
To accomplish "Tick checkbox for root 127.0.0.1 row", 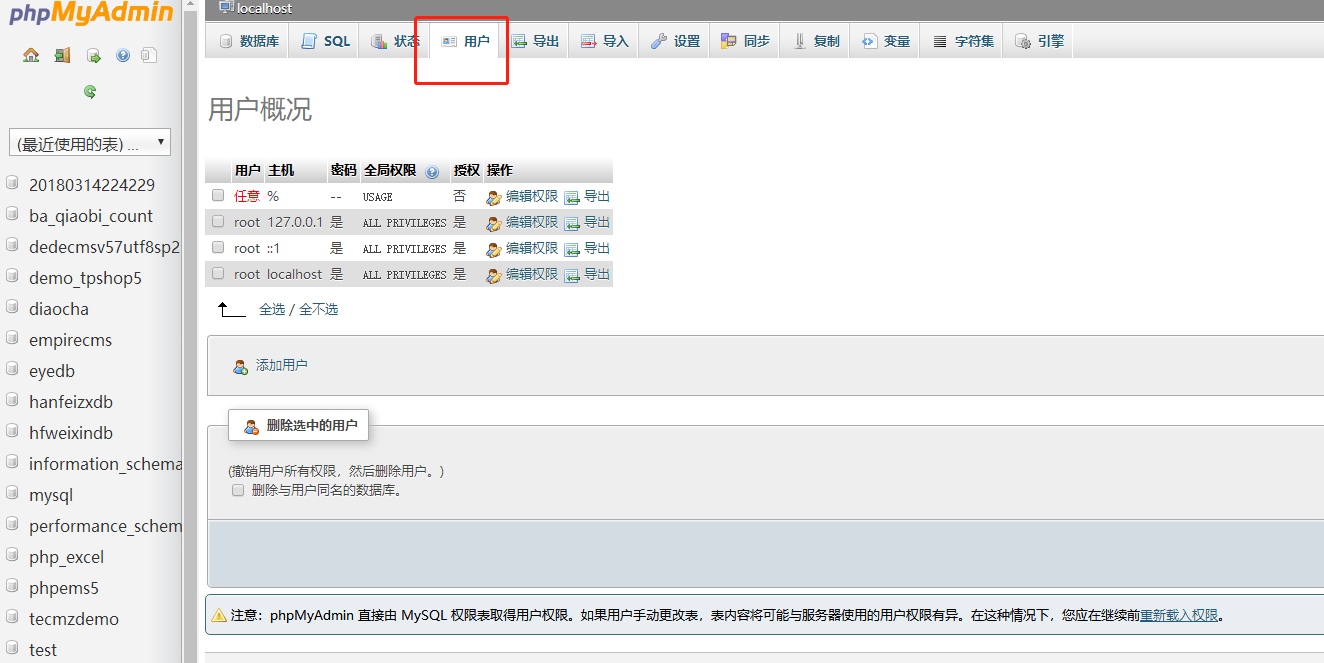I will click(218, 222).
